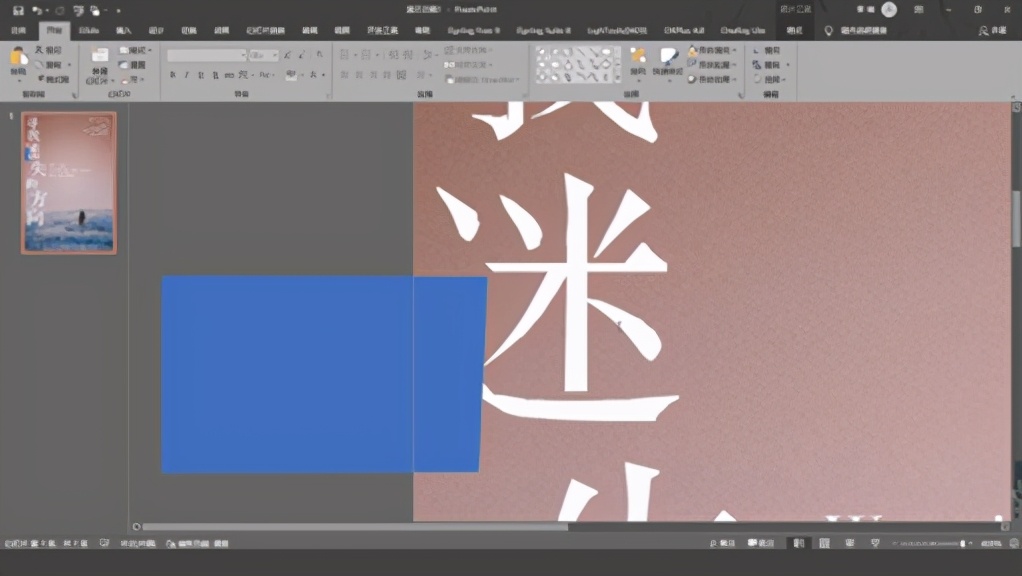Open the Shape Fill dropdown
Screen dimensions: 1022x576
point(712,50)
